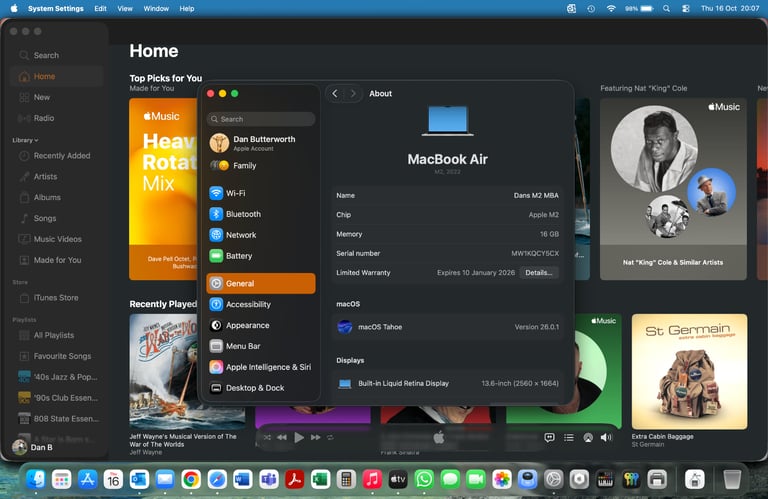The image size is (768, 499).
Task: Open WhatsApp from the Dock
Action: pyautogui.click(x=424, y=480)
